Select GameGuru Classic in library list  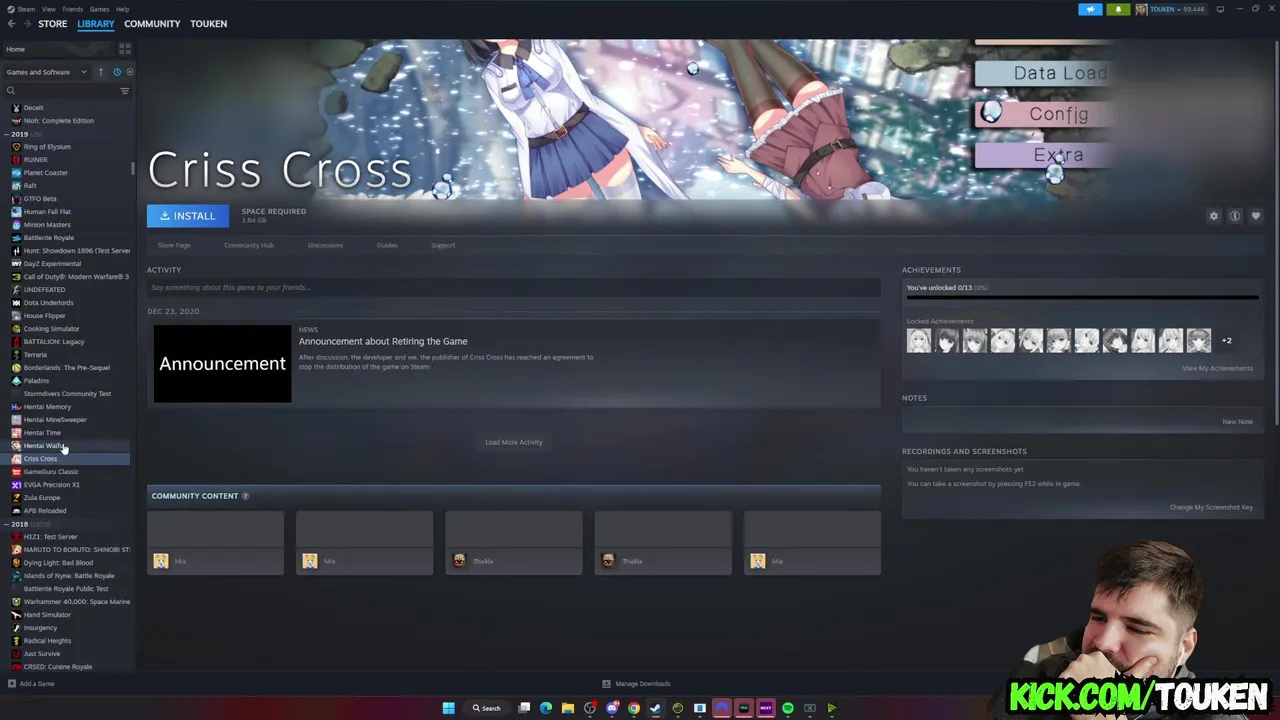pyautogui.click(x=51, y=472)
